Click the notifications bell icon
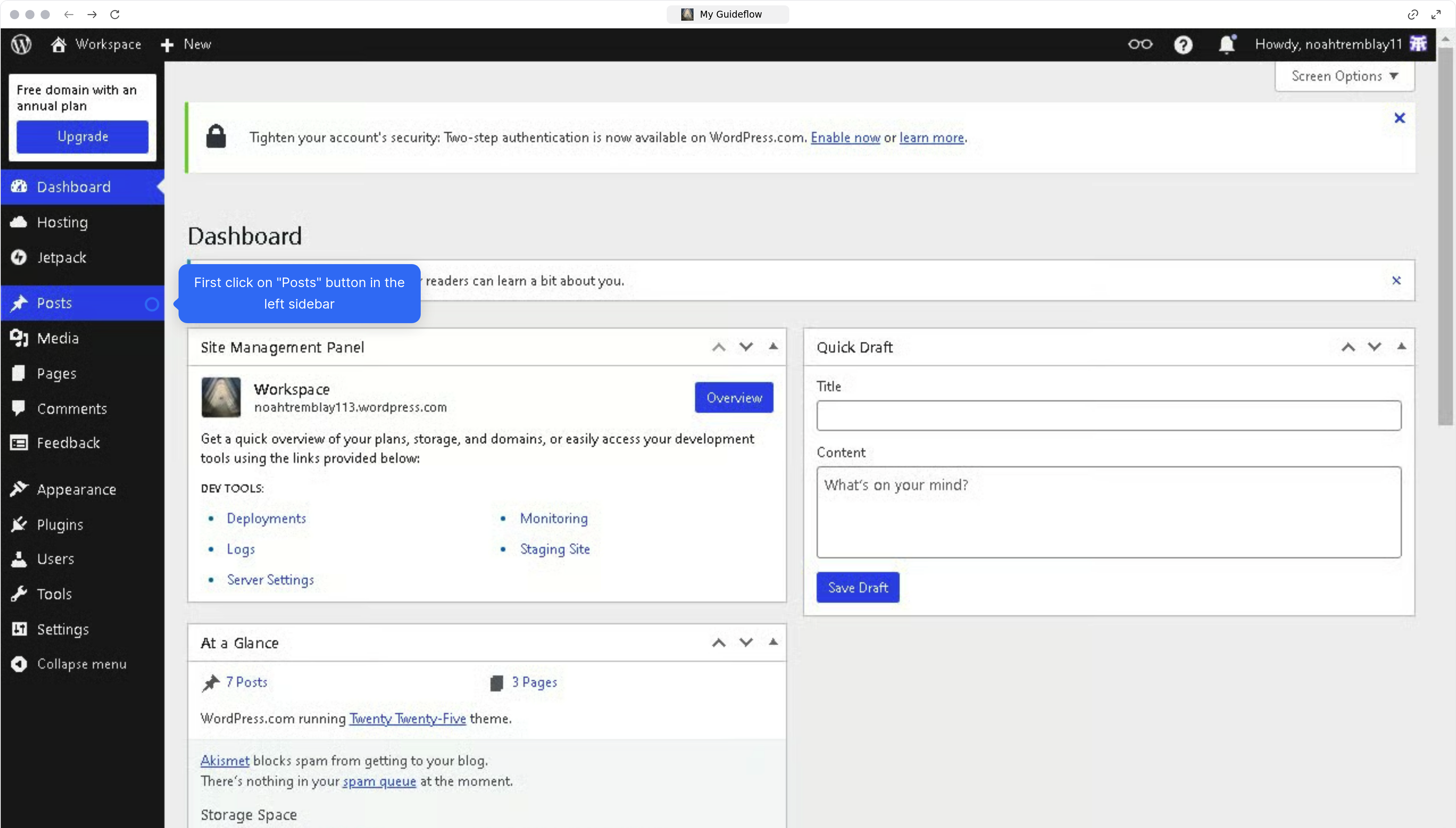The image size is (1456, 828). tap(1226, 44)
